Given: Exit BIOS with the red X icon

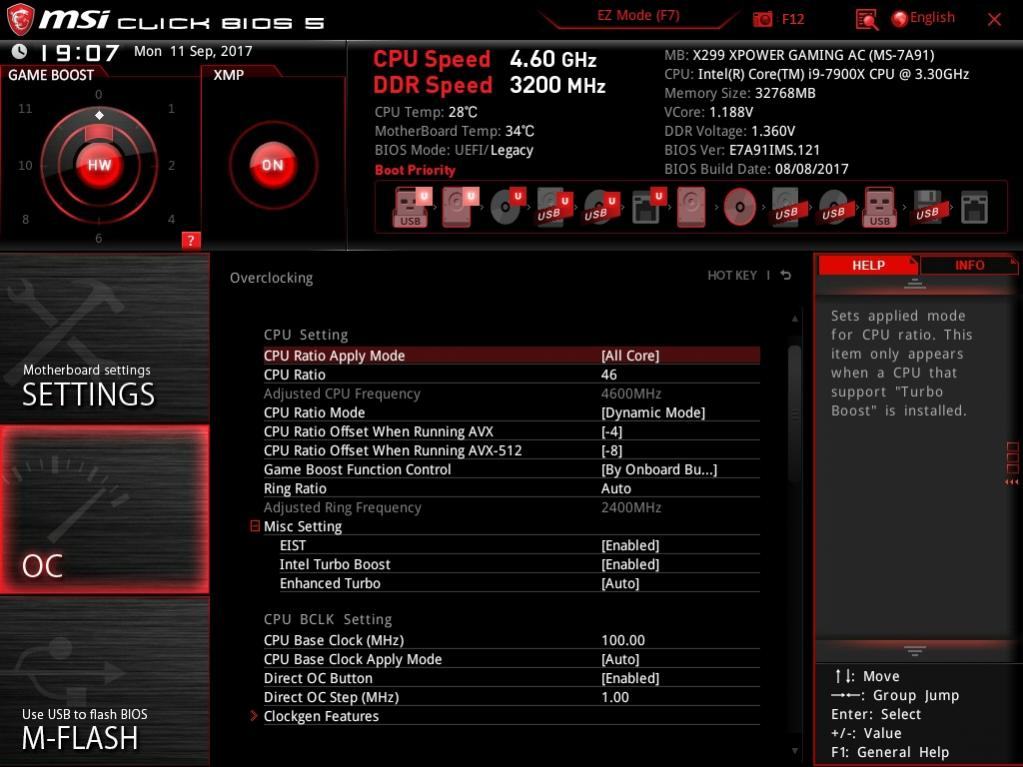Looking at the screenshot, I should click(994, 20).
